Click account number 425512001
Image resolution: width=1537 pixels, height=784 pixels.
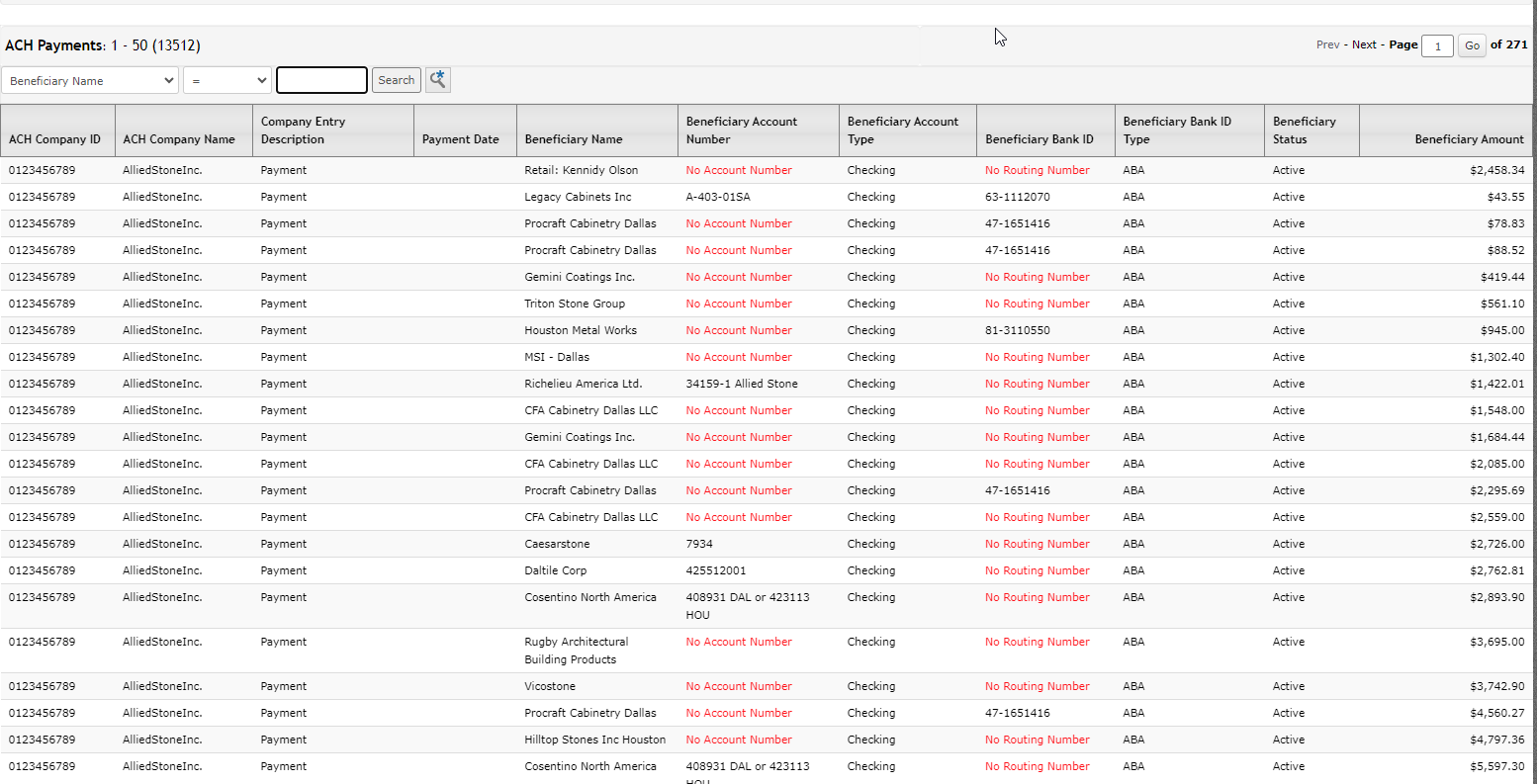[716, 570]
